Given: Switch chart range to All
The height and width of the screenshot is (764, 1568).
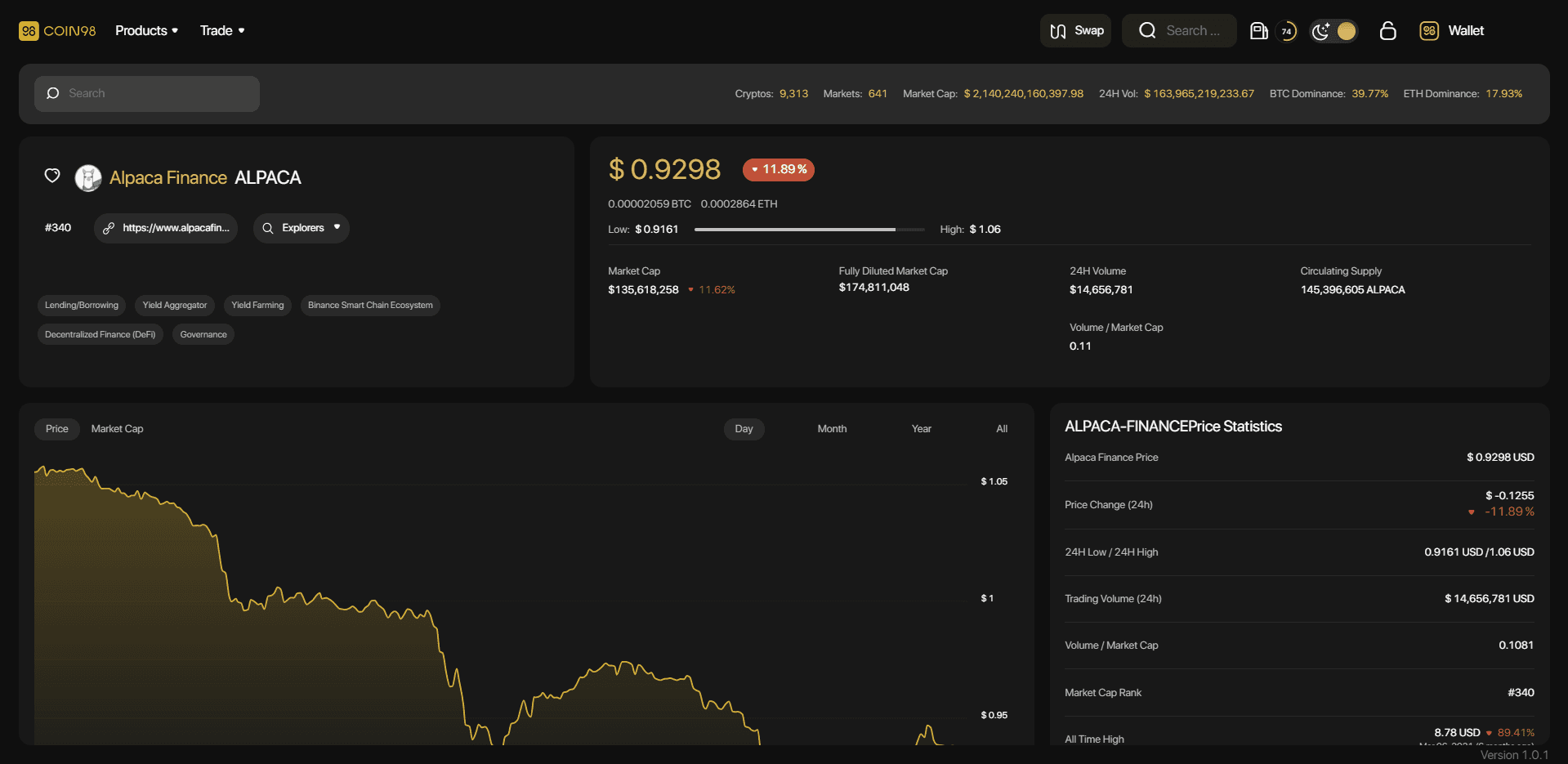Looking at the screenshot, I should coord(1002,429).
